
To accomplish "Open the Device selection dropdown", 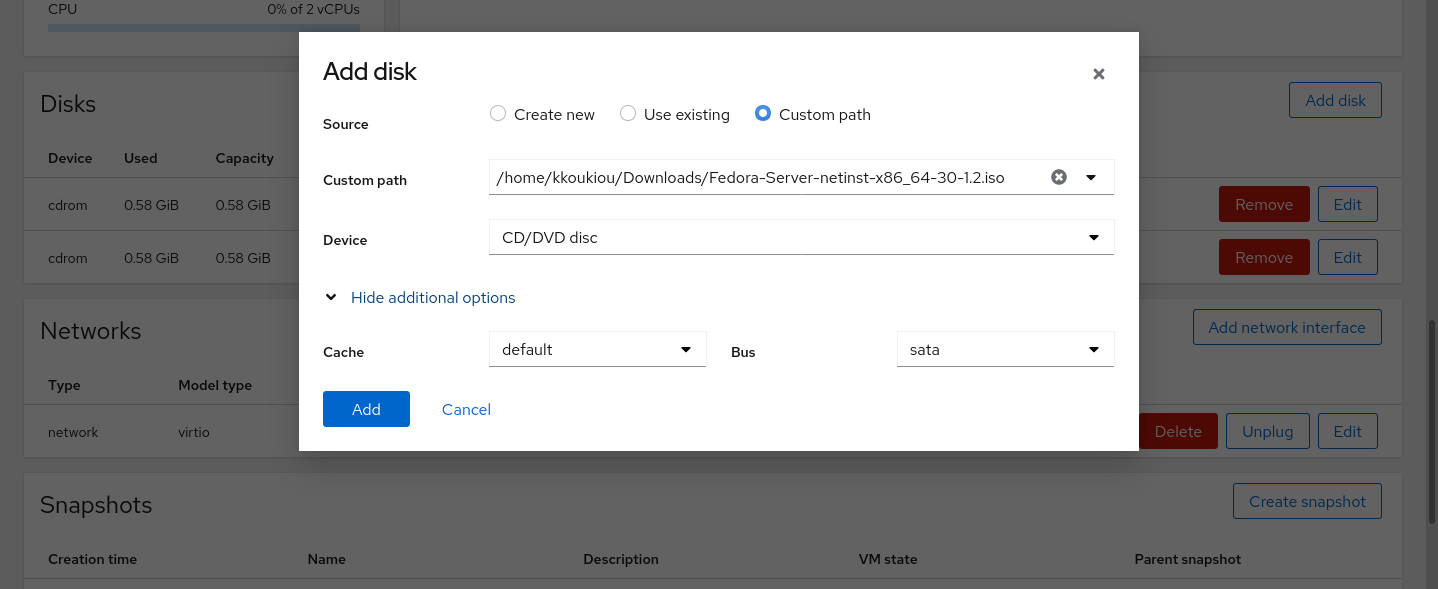I will (800, 237).
